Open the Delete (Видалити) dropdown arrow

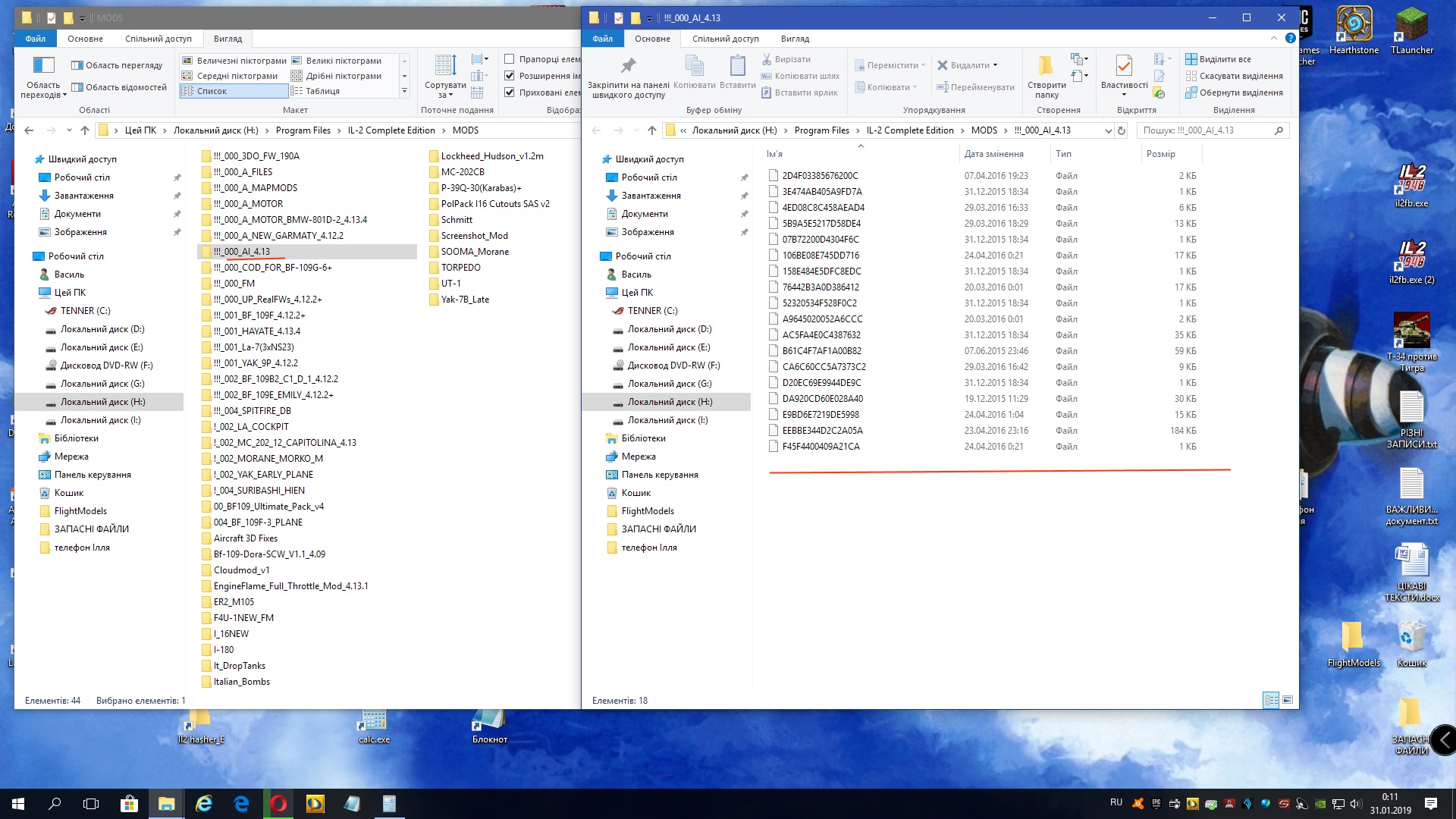click(995, 65)
